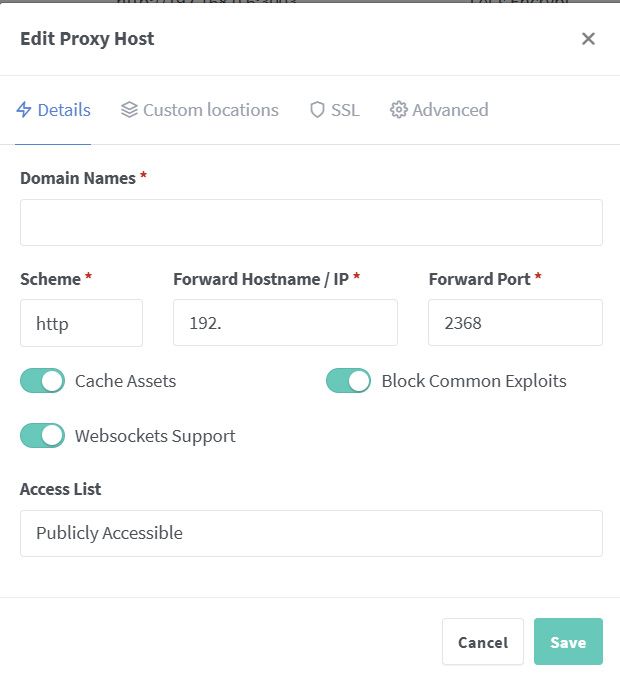Select the Details tab

pos(63,110)
